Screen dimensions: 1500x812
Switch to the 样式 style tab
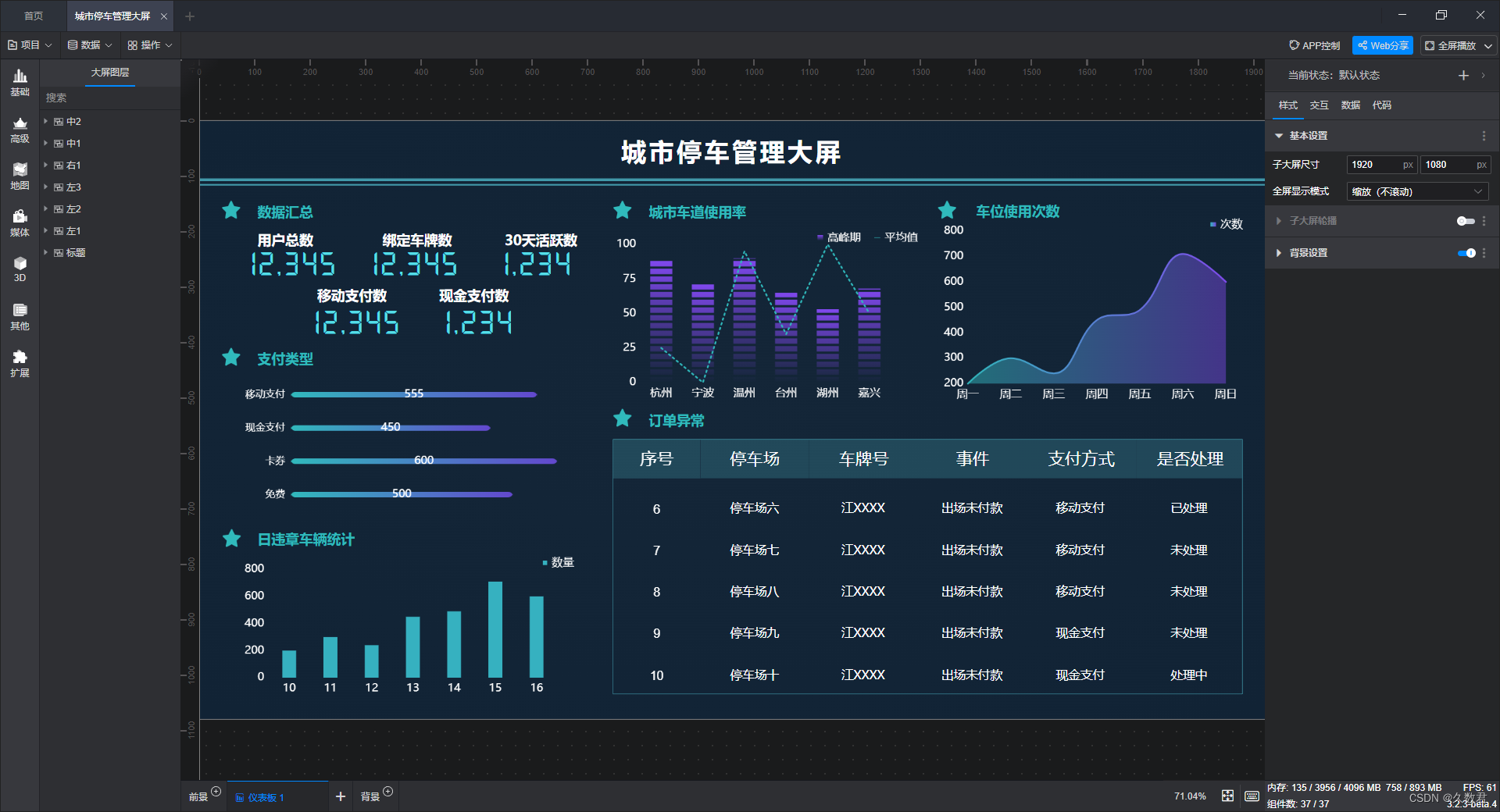1288,105
